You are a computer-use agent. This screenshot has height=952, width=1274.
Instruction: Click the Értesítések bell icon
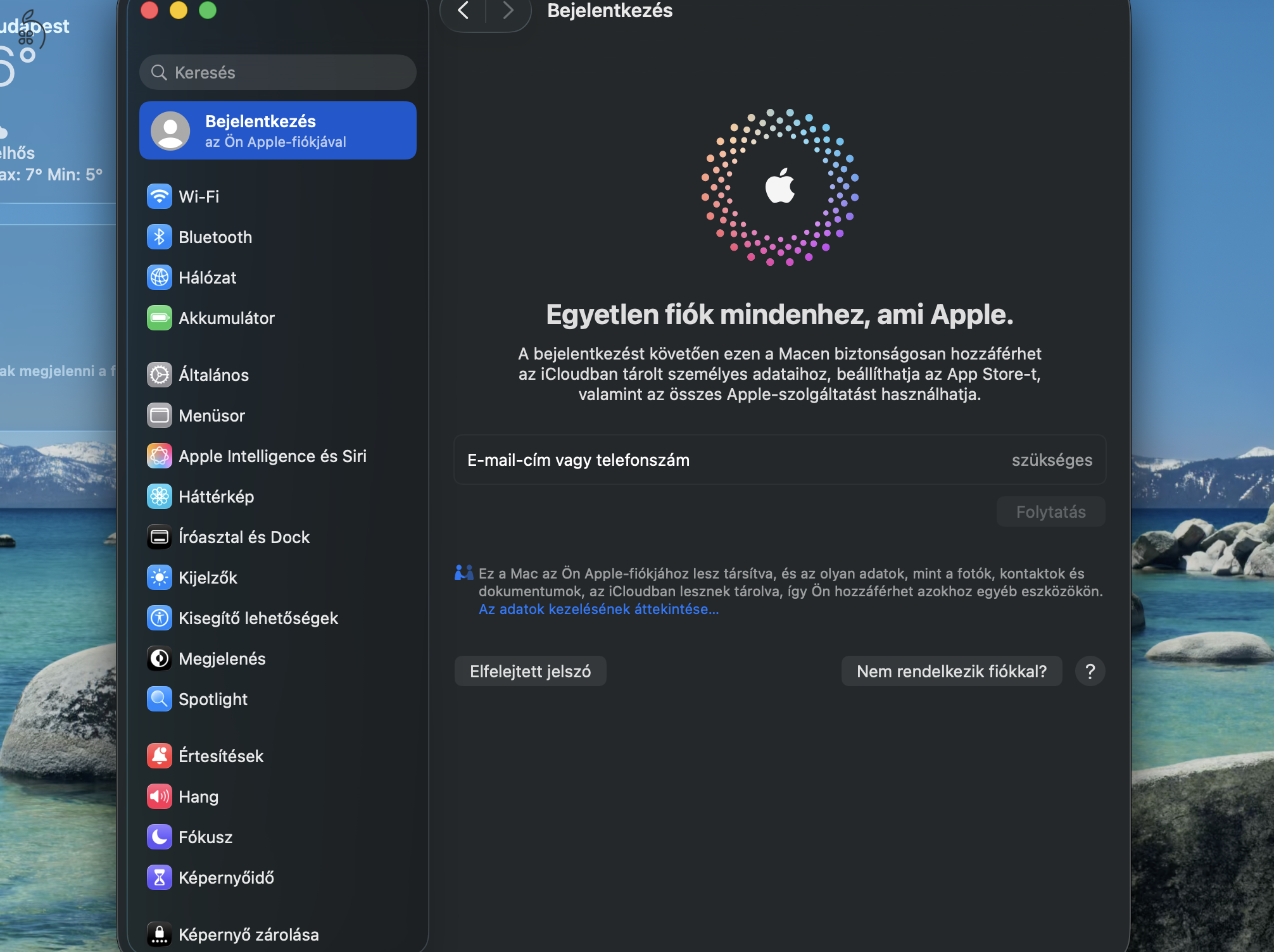click(159, 756)
